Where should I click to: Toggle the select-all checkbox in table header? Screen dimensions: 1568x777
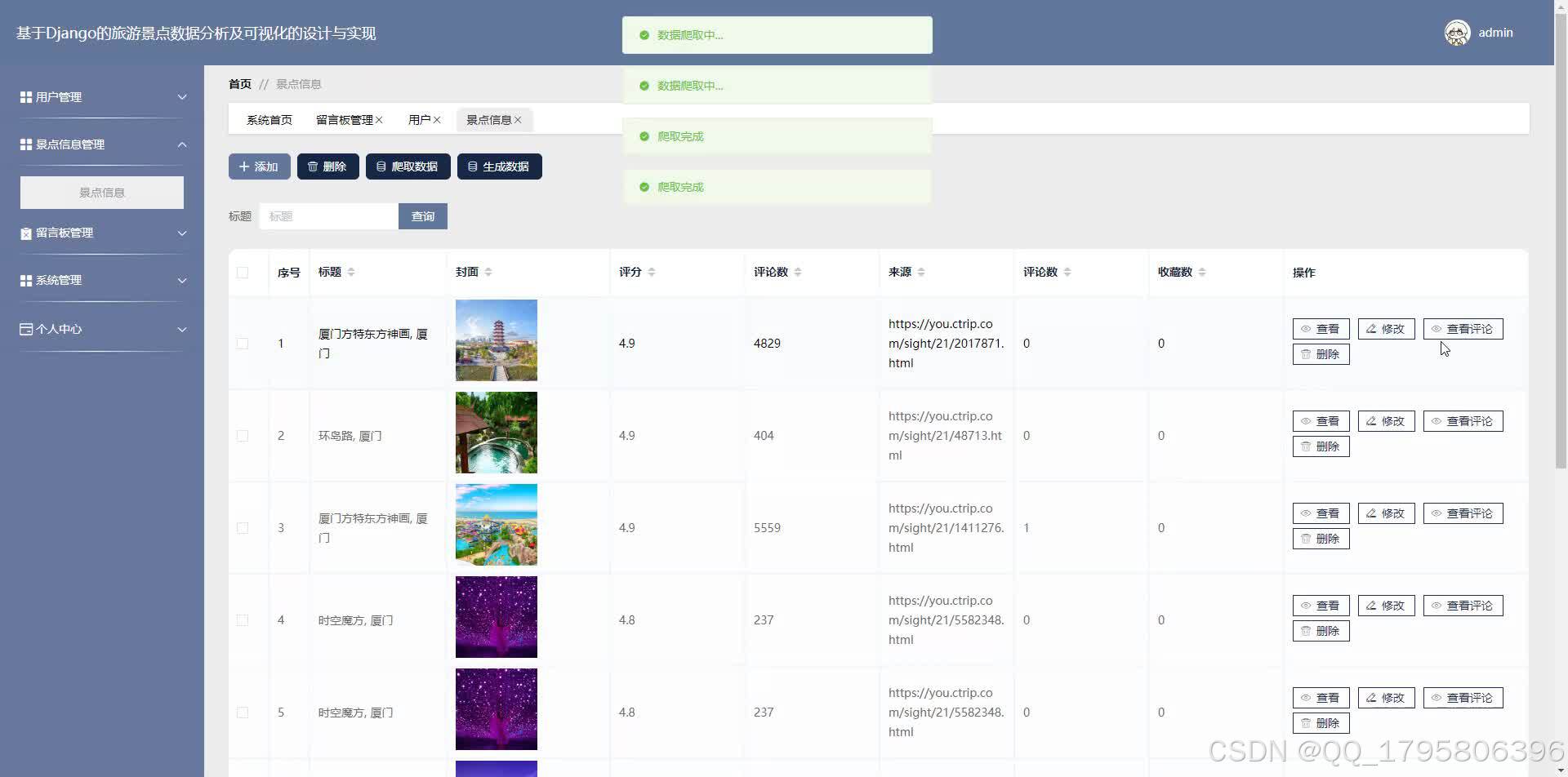click(243, 273)
